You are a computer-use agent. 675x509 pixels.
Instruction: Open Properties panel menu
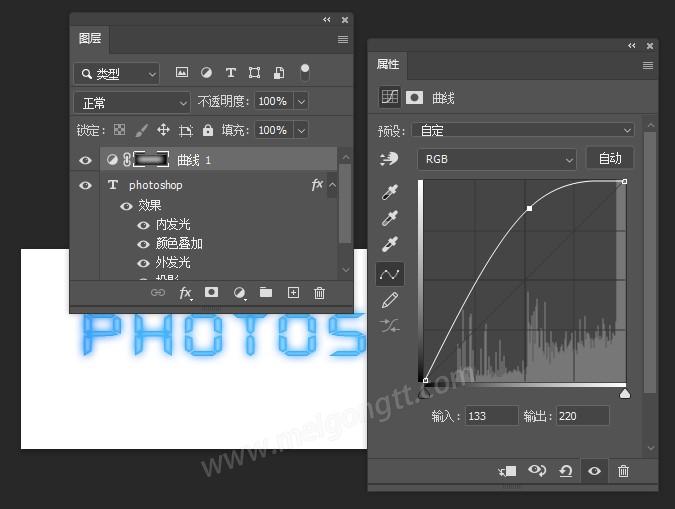tap(648, 65)
